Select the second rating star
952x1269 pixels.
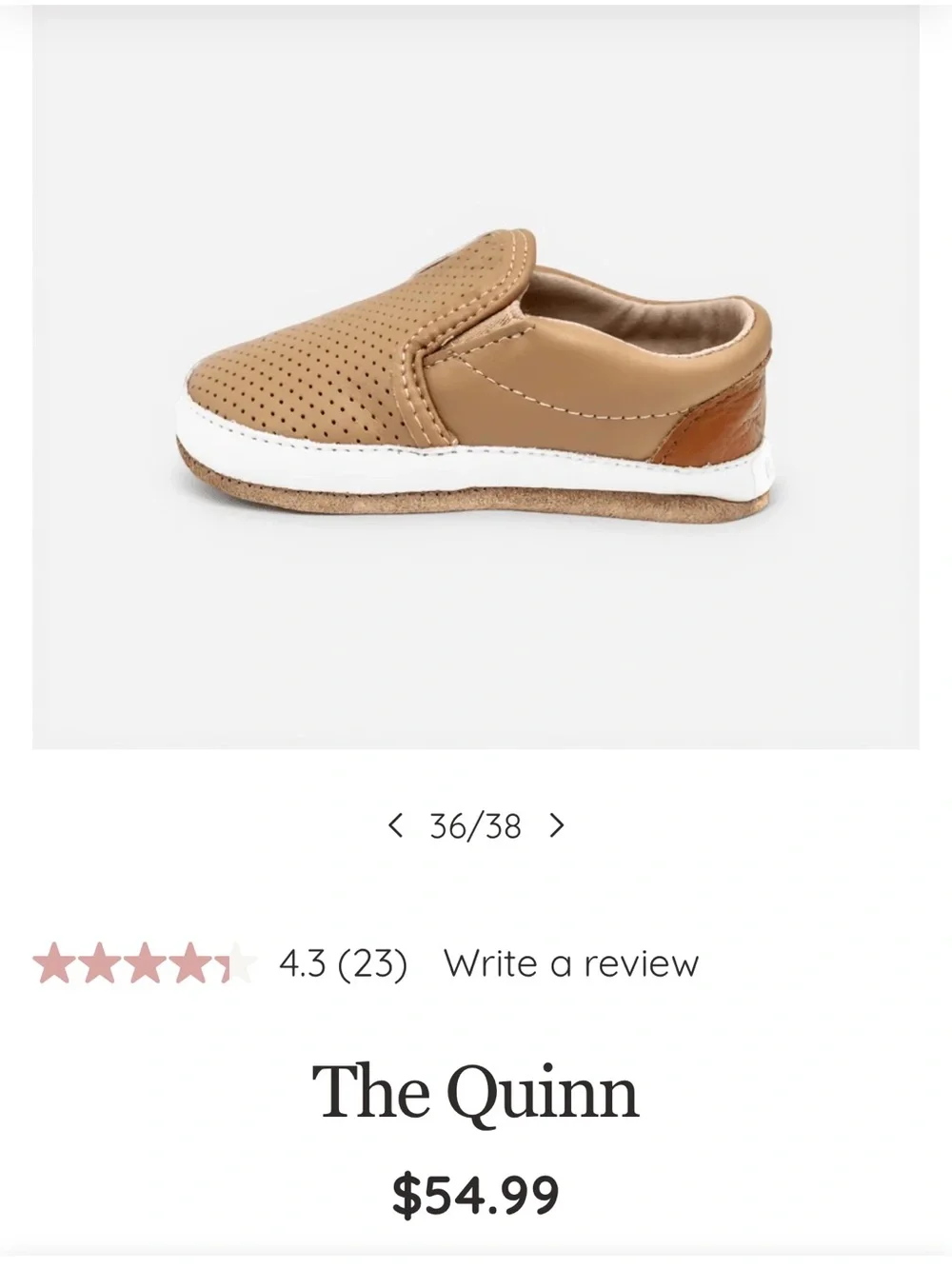(99, 963)
